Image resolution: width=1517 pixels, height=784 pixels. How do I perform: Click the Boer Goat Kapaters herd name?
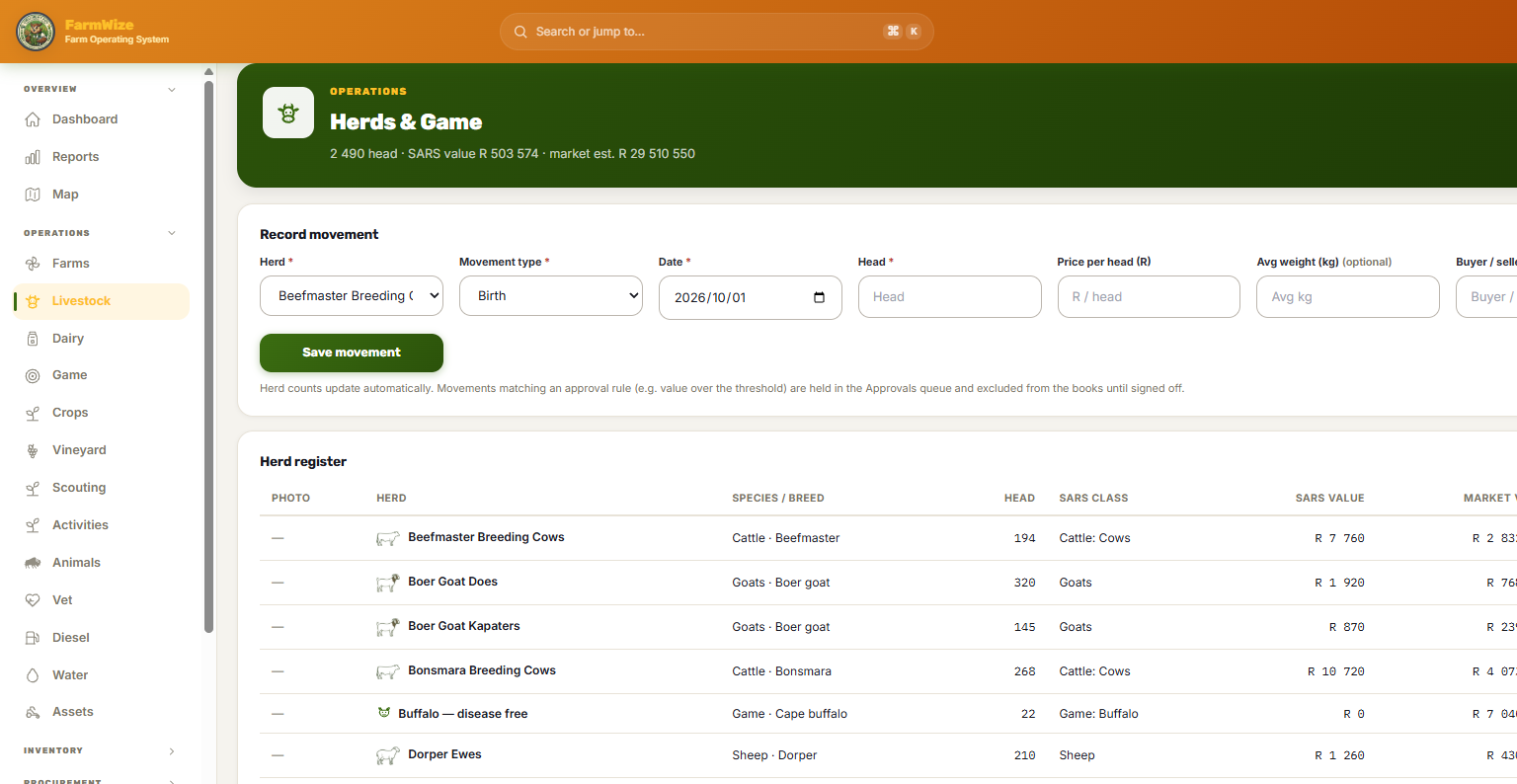tap(464, 626)
